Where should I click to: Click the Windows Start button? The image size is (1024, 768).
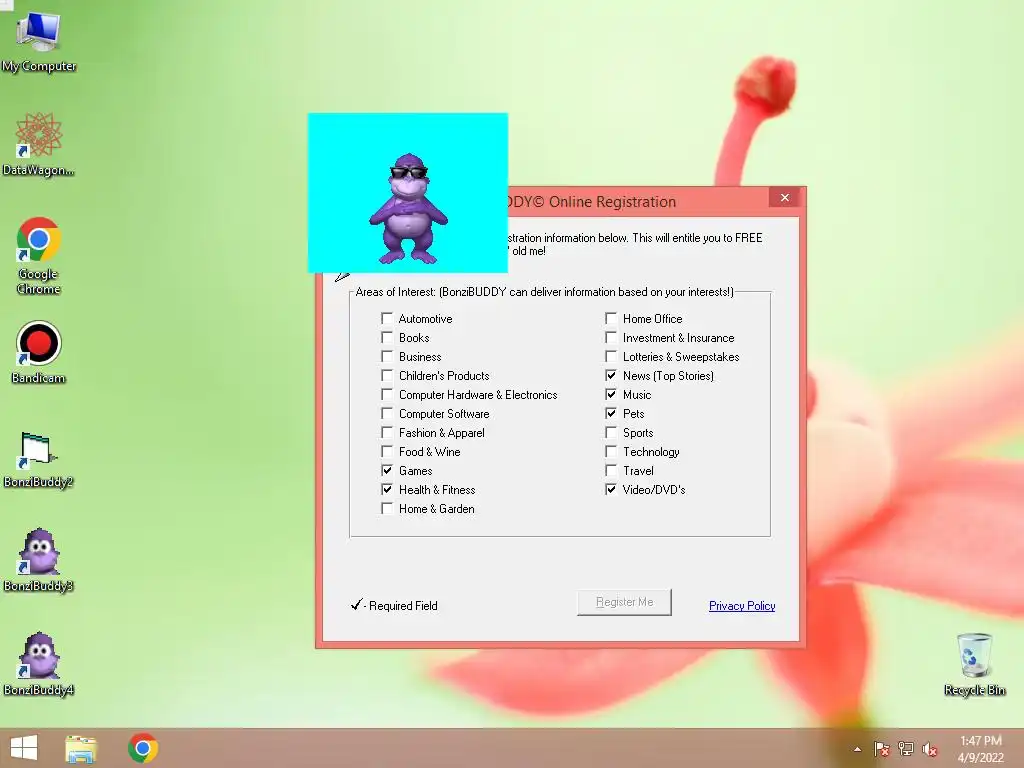(x=24, y=748)
